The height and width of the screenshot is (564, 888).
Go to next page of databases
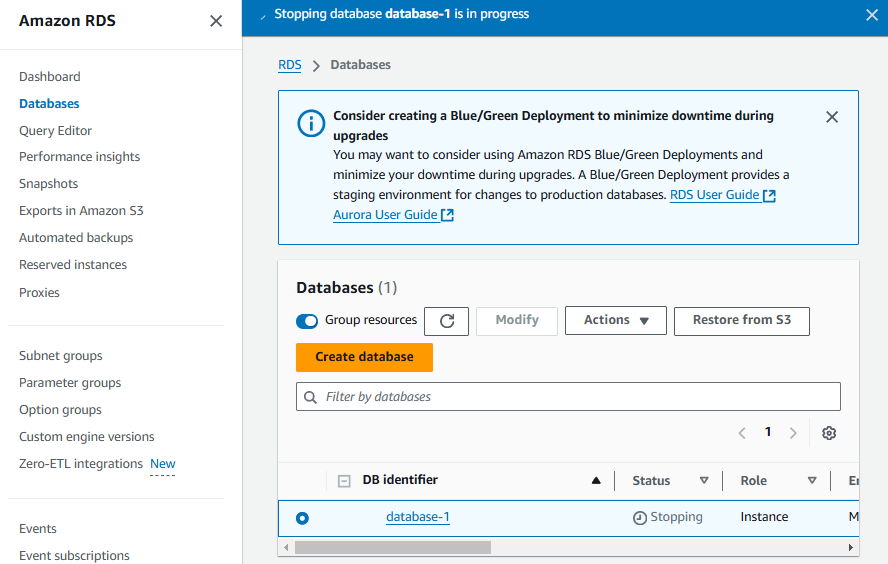(793, 433)
